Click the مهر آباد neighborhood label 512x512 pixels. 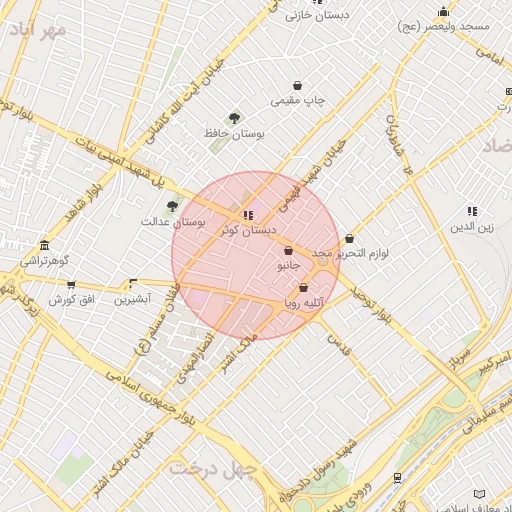coord(37,31)
